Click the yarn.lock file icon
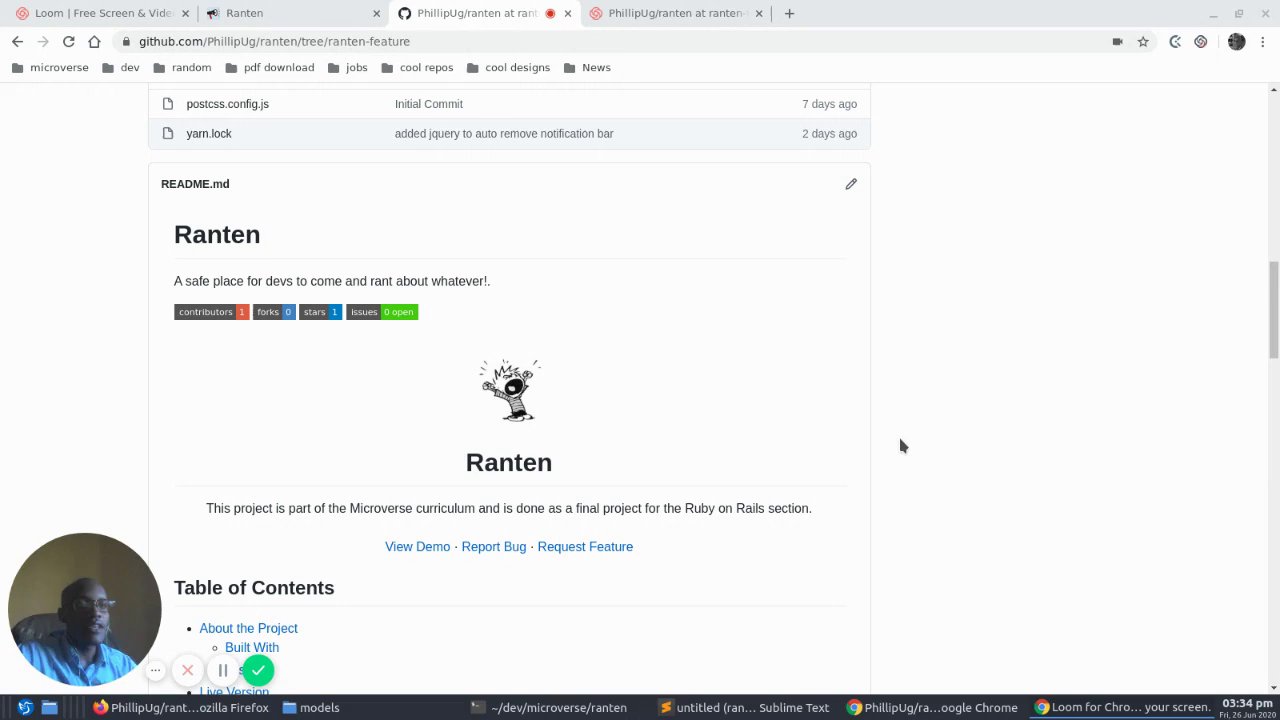The height and width of the screenshot is (720, 1280). point(168,133)
